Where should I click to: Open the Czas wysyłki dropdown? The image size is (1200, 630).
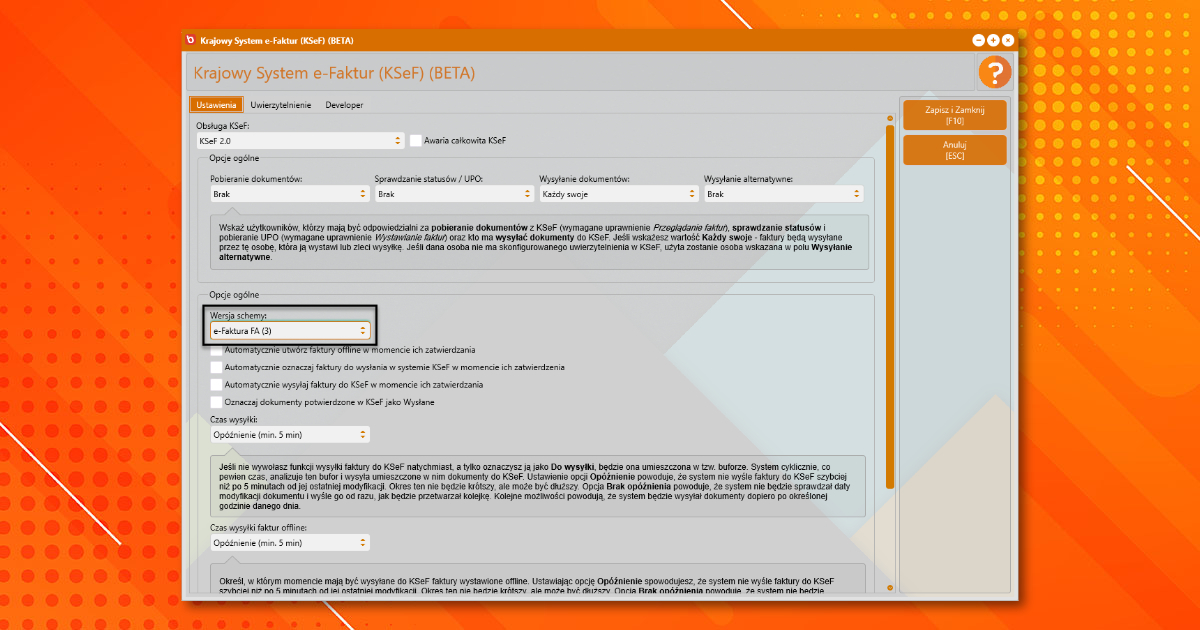coord(290,435)
